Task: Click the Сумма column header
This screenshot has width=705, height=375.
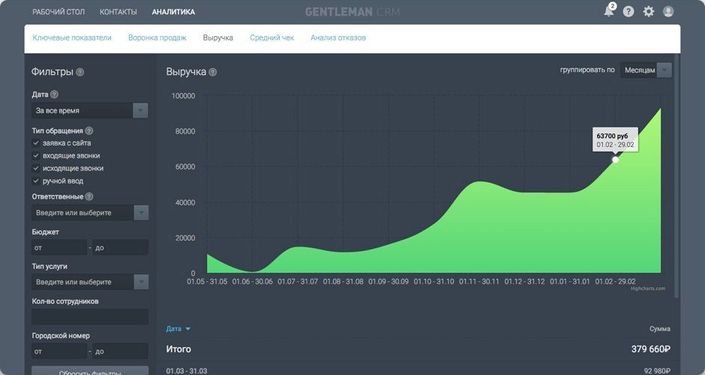Action: pos(660,329)
